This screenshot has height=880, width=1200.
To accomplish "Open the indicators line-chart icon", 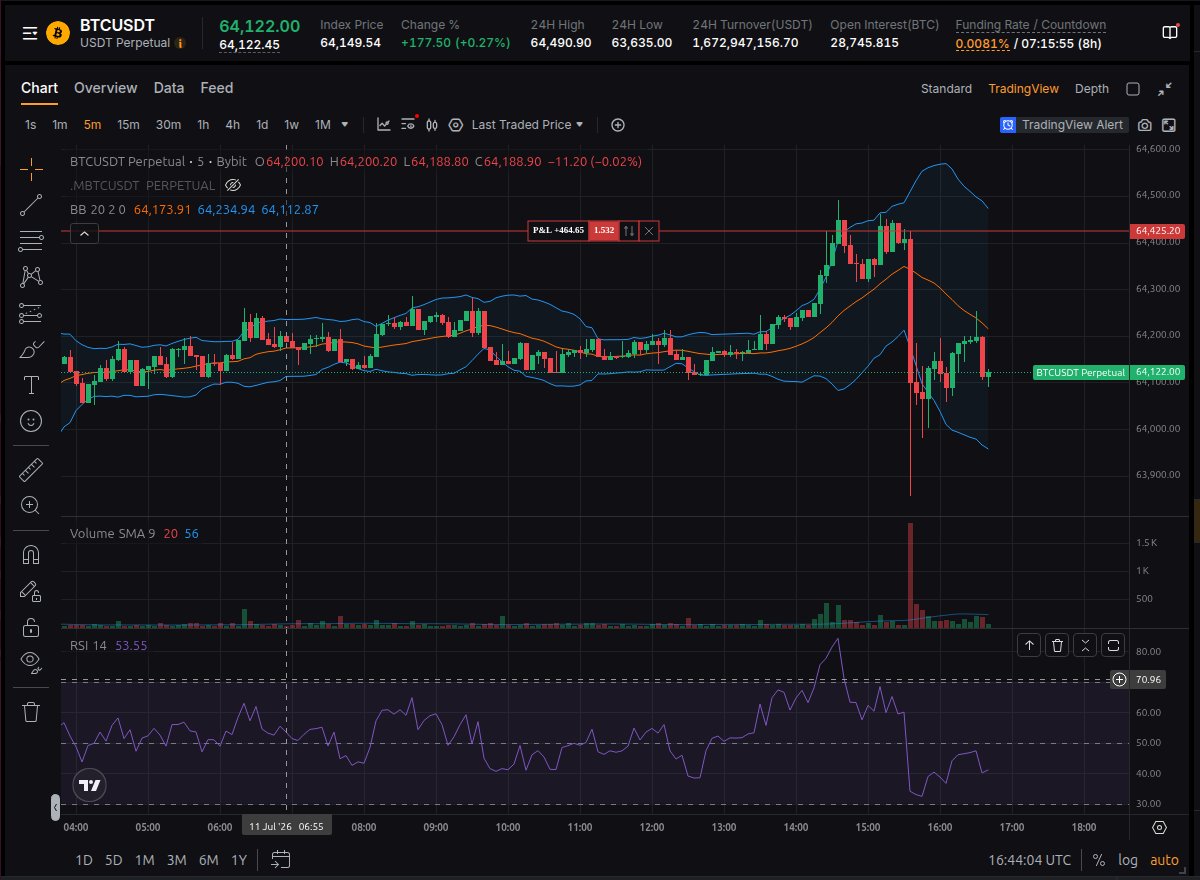I will click(x=383, y=125).
